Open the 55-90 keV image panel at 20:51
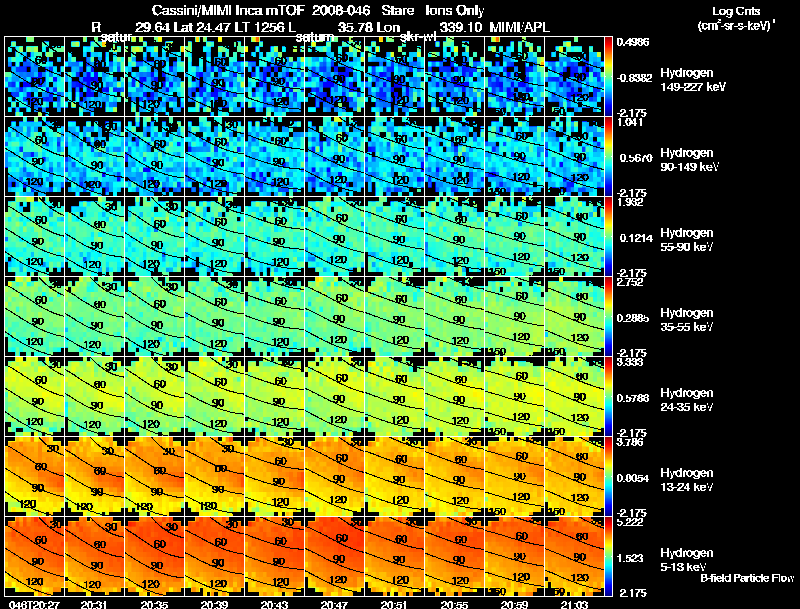This screenshot has height=609, width=800. (395, 237)
